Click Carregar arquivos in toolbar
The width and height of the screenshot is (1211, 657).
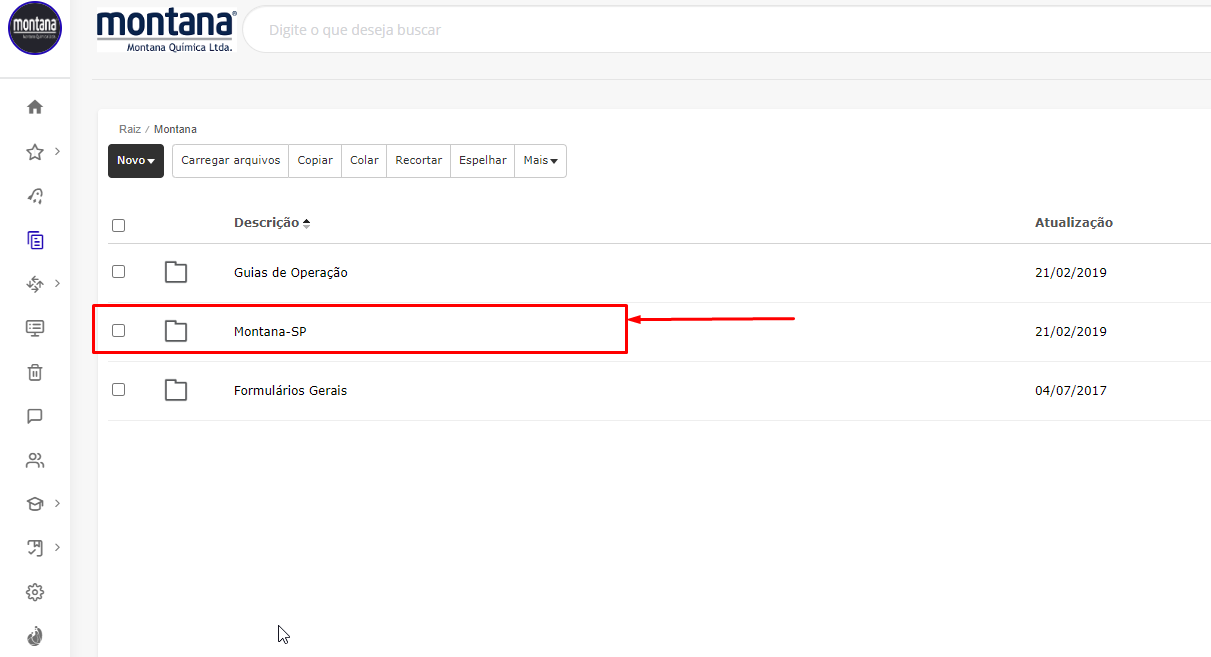tap(230, 161)
